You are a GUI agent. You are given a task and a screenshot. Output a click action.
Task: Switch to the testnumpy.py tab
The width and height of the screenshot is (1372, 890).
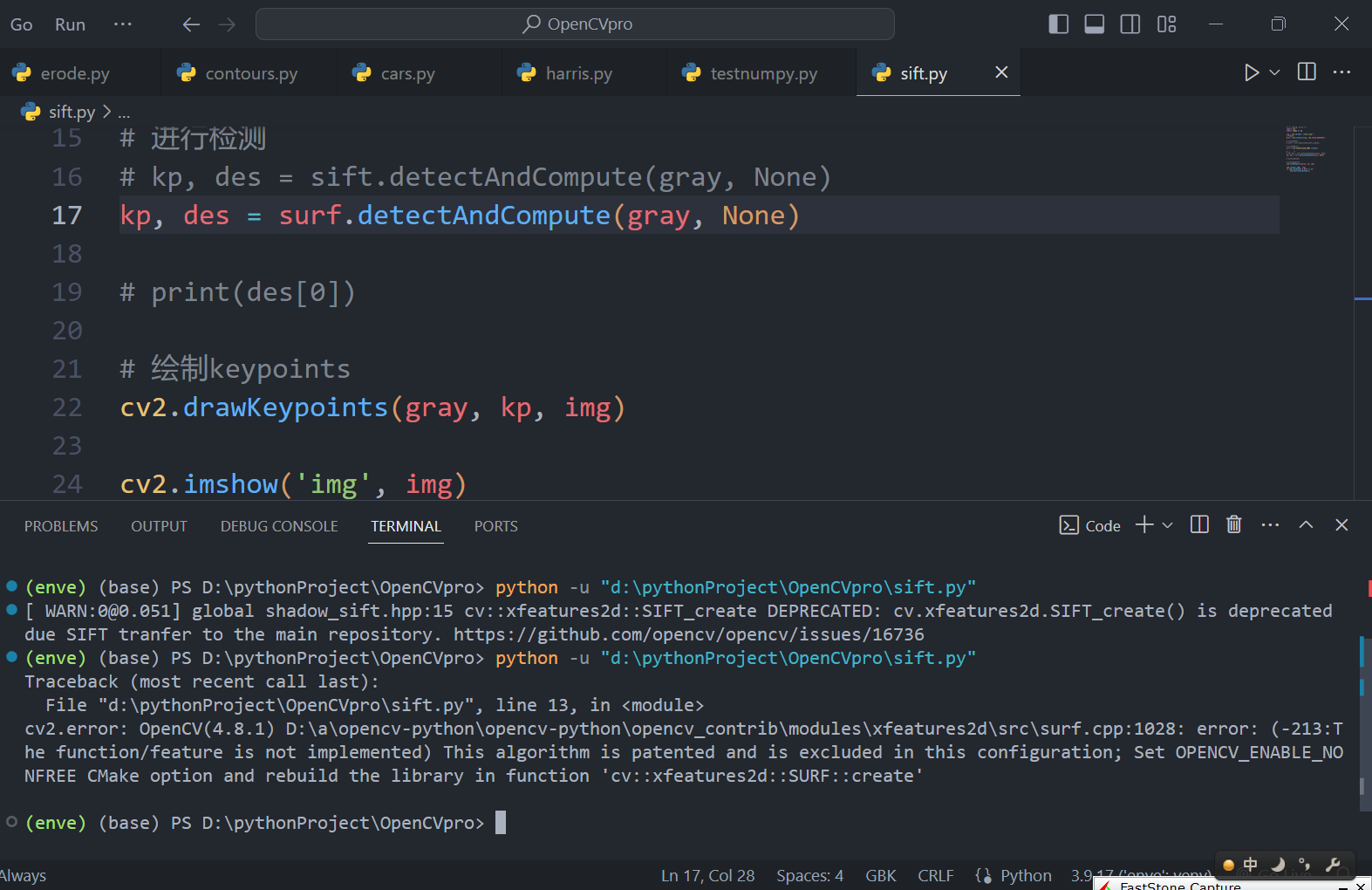pyautogui.click(x=763, y=73)
